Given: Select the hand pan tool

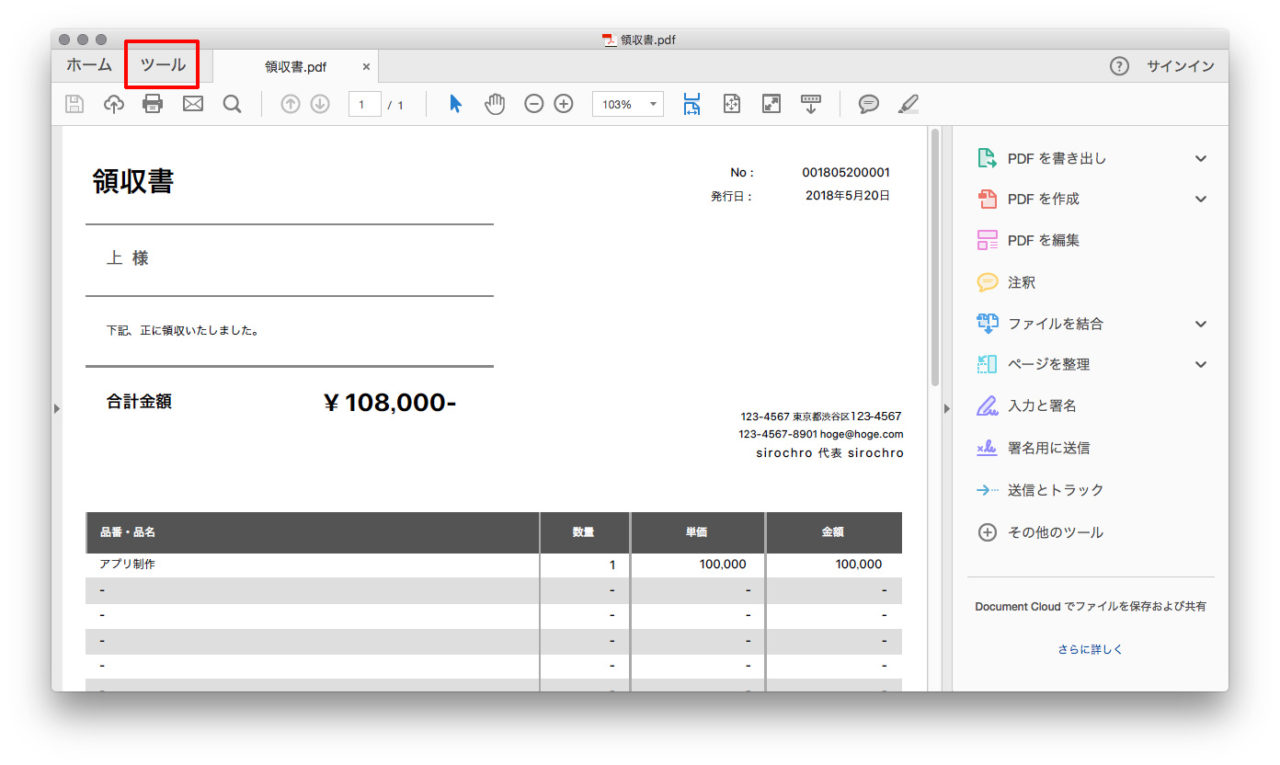Looking at the screenshot, I should pos(495,104).
